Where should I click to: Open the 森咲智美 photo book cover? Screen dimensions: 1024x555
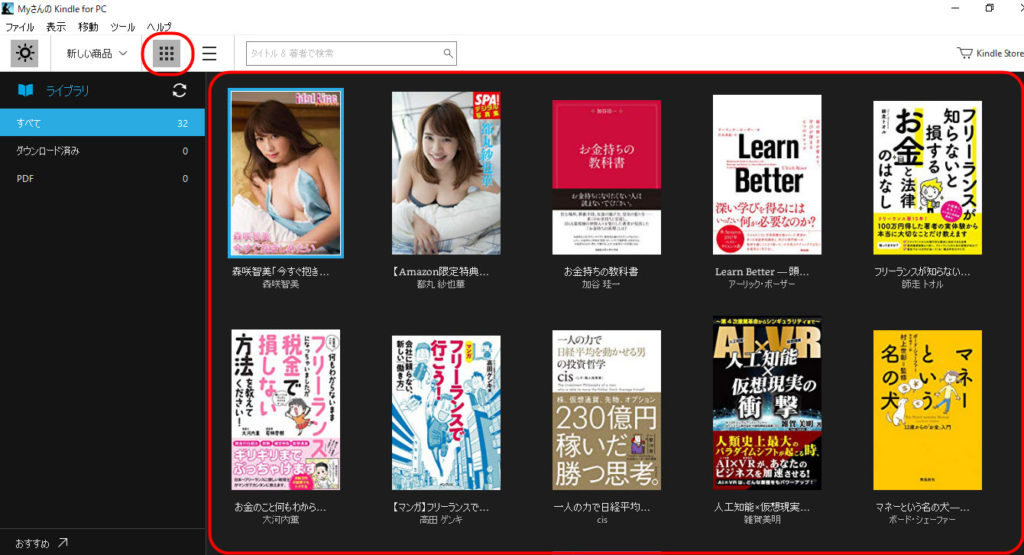[x=286, y=173]
